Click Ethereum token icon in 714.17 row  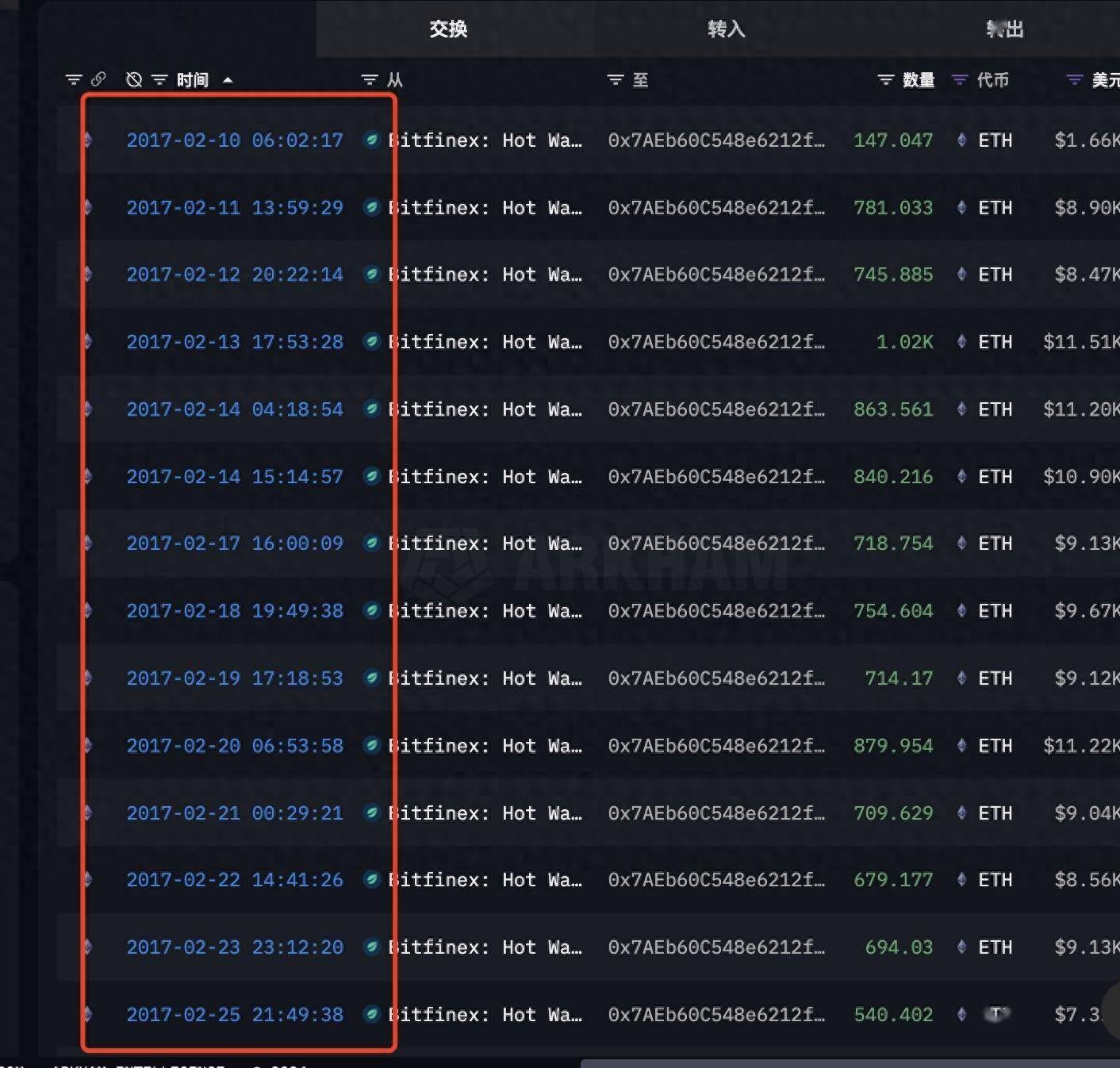(x=961, y=678)
